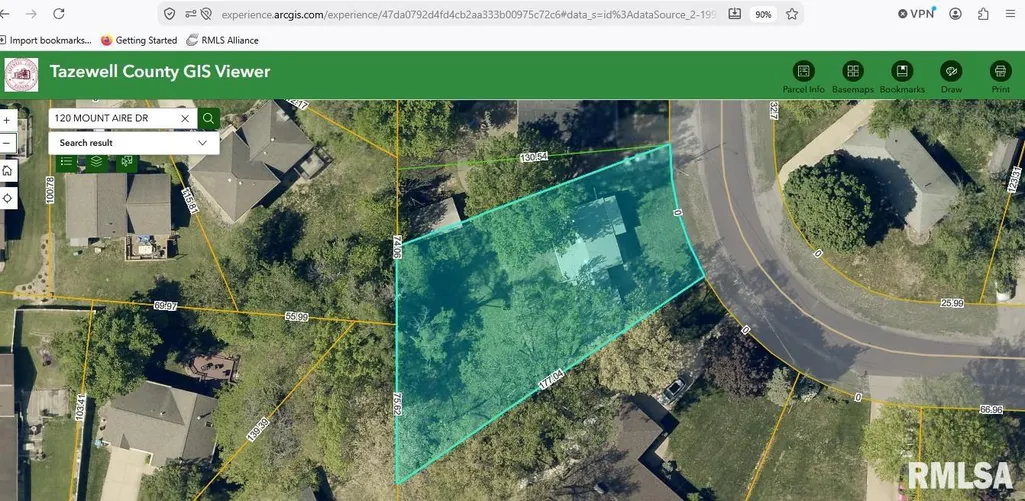Viewport: 1025px width, 501px height.
Task: Bookmark this page with the star icon
Action: pyautogui.click(x=792, y=14)
